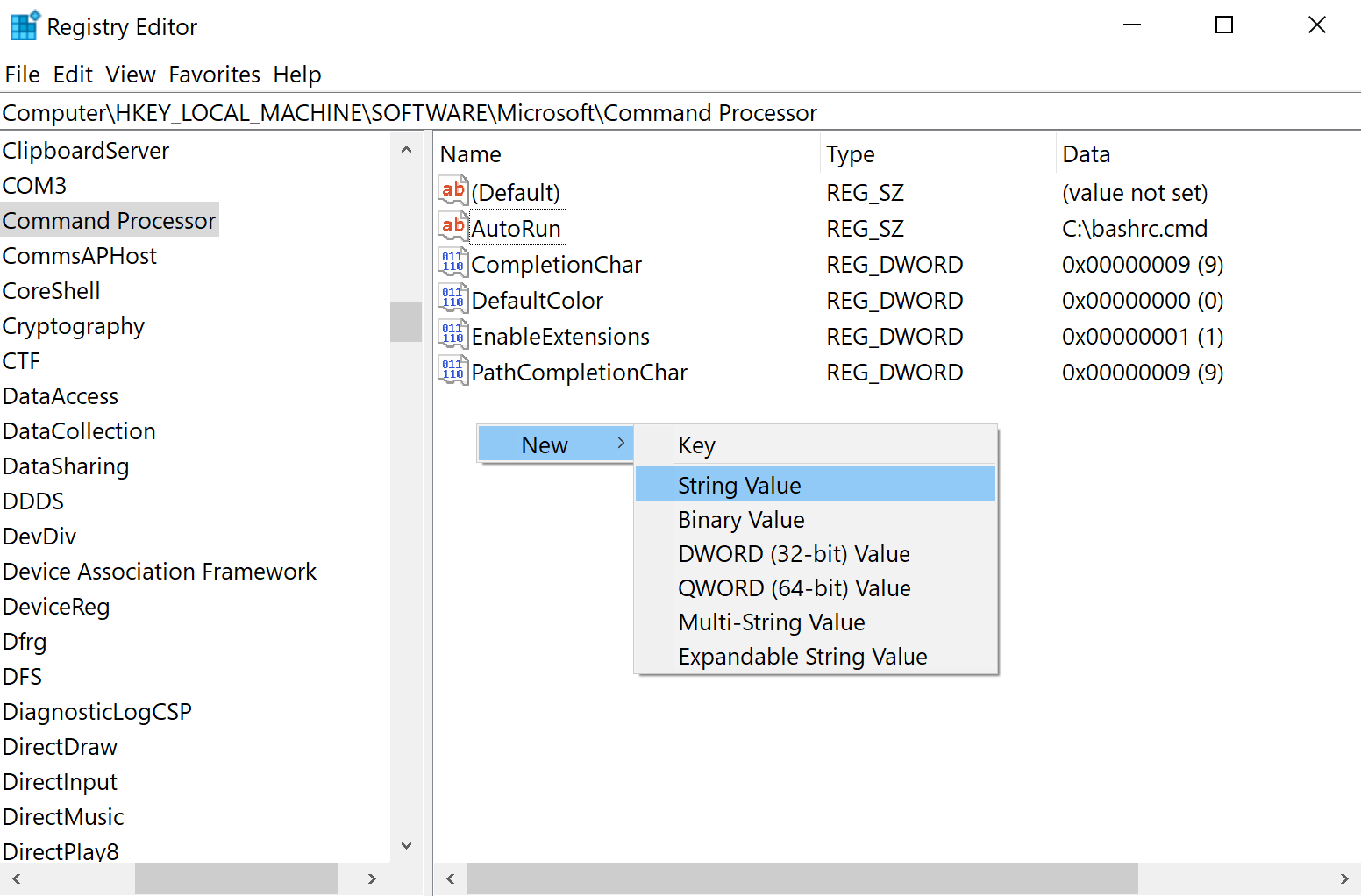
Task: Expand the New submenu entry
Action: [556, 444]
